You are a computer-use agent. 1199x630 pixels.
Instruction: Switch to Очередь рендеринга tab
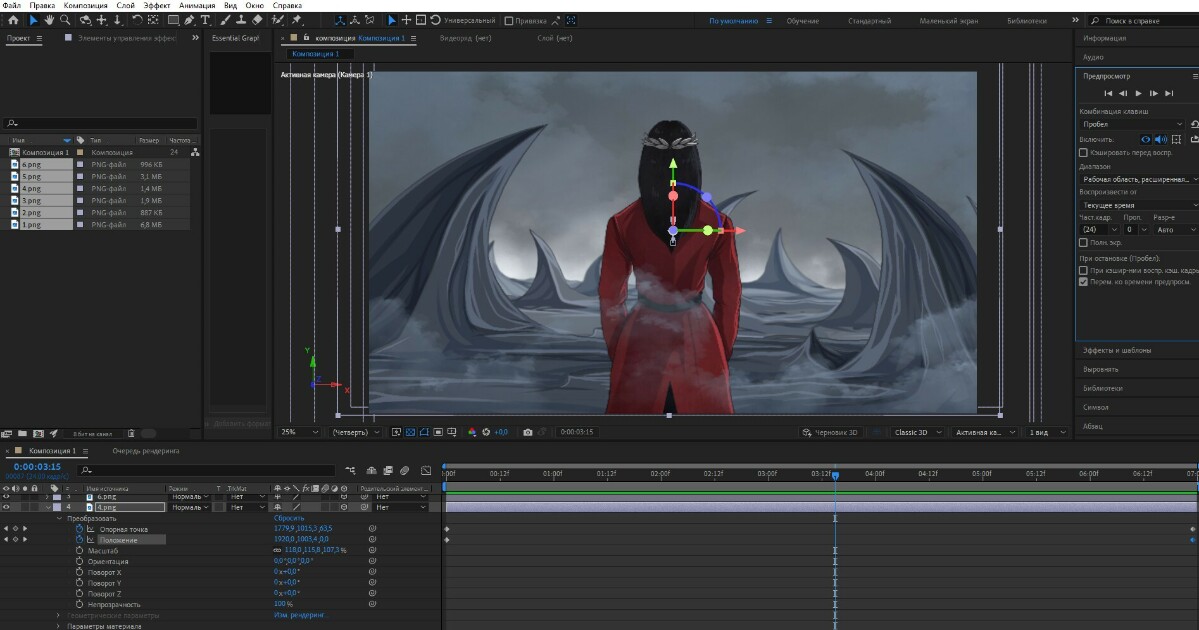(145, 451)
